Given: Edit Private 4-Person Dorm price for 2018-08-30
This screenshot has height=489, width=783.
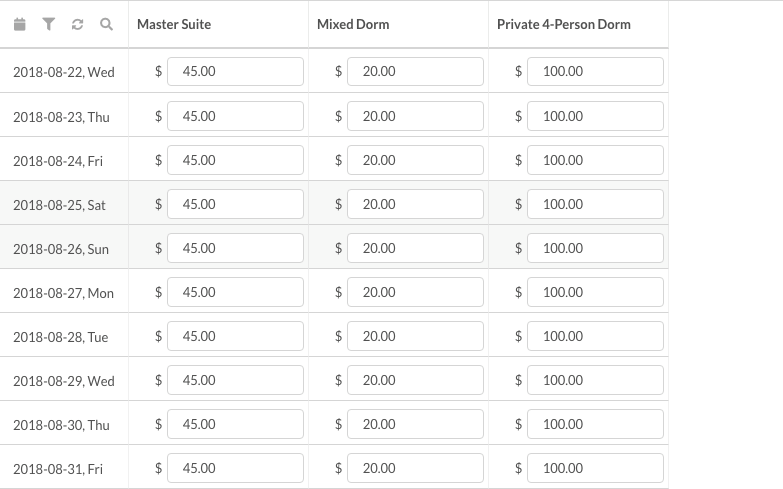Looking at the screenshot, I should pos(595,424).
